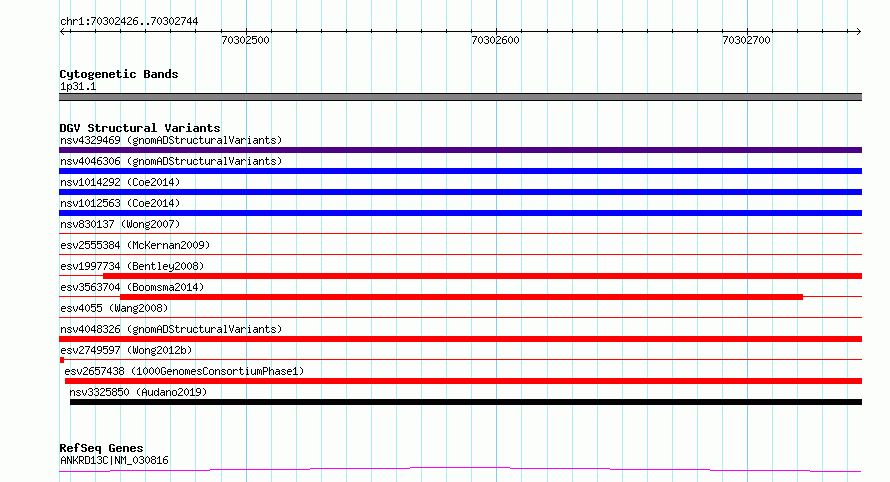Screen dimensions: 890x482
Task: Click the 70302700 ruler position label
Action: tap(746, 40)
